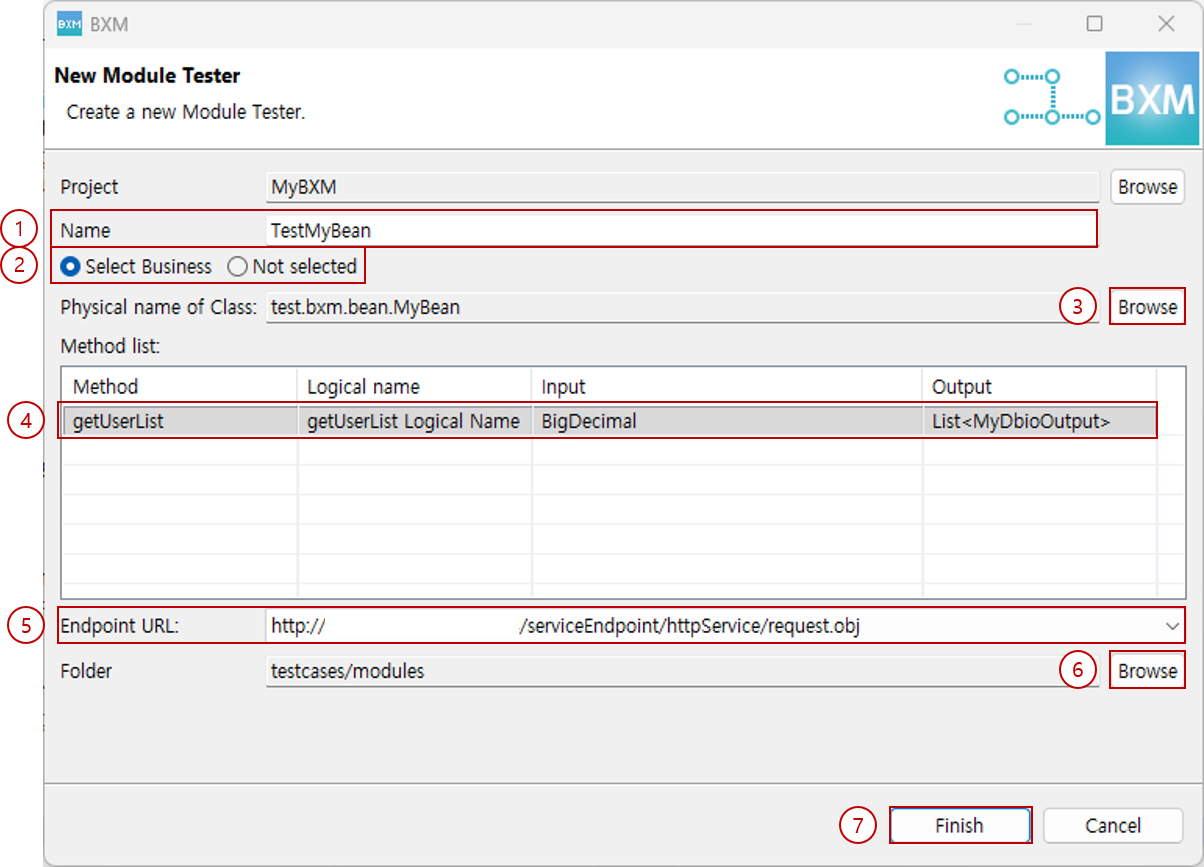Cancel the New Module Tester dialog
This screenshot has width=1204, height=867.
(1113, 825)
